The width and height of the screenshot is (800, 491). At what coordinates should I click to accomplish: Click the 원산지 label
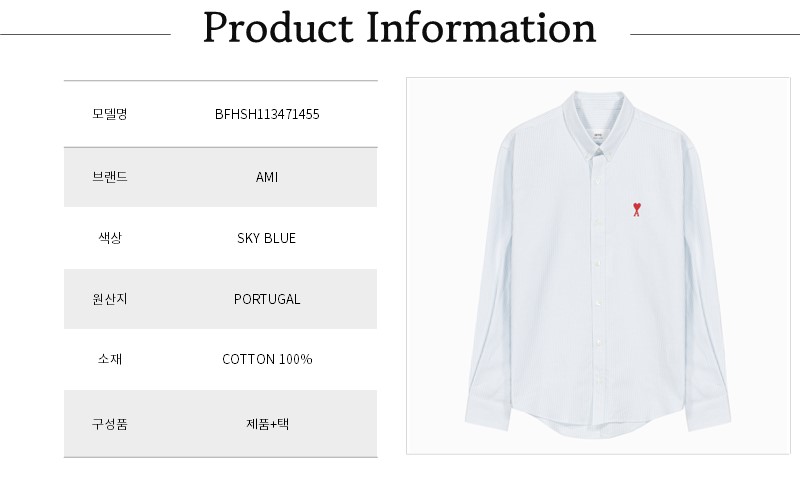pos(110,299)
